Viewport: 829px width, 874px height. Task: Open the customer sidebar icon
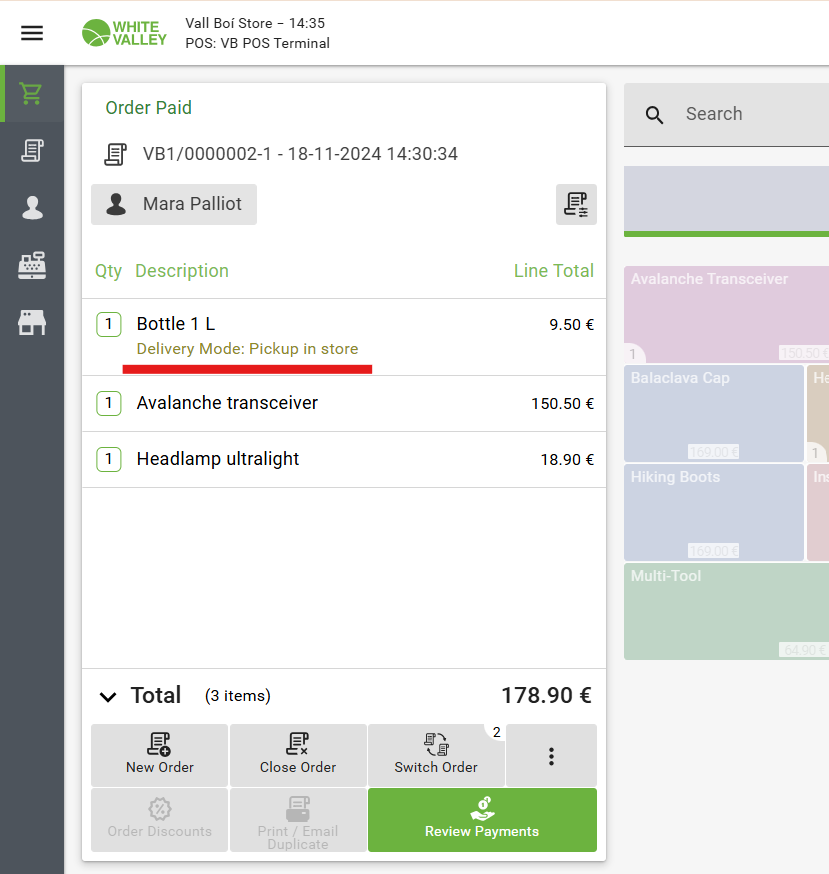[x=32, y=208]
